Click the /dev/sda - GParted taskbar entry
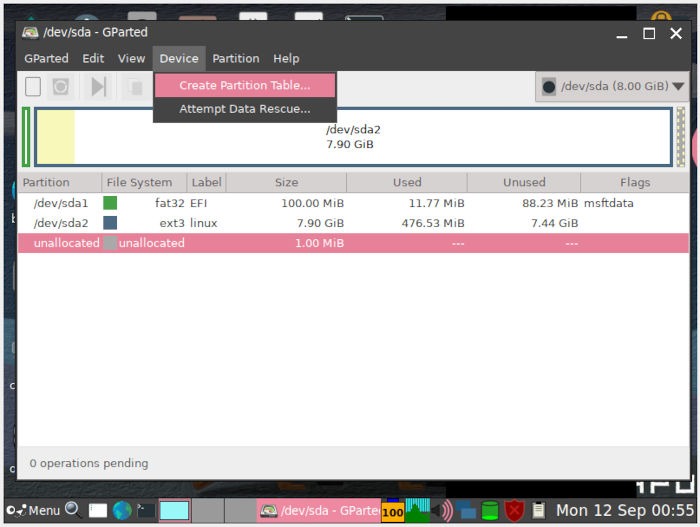The height and width of the screenshot is (527, 700). pyautogui.click(x=319, y=510)
